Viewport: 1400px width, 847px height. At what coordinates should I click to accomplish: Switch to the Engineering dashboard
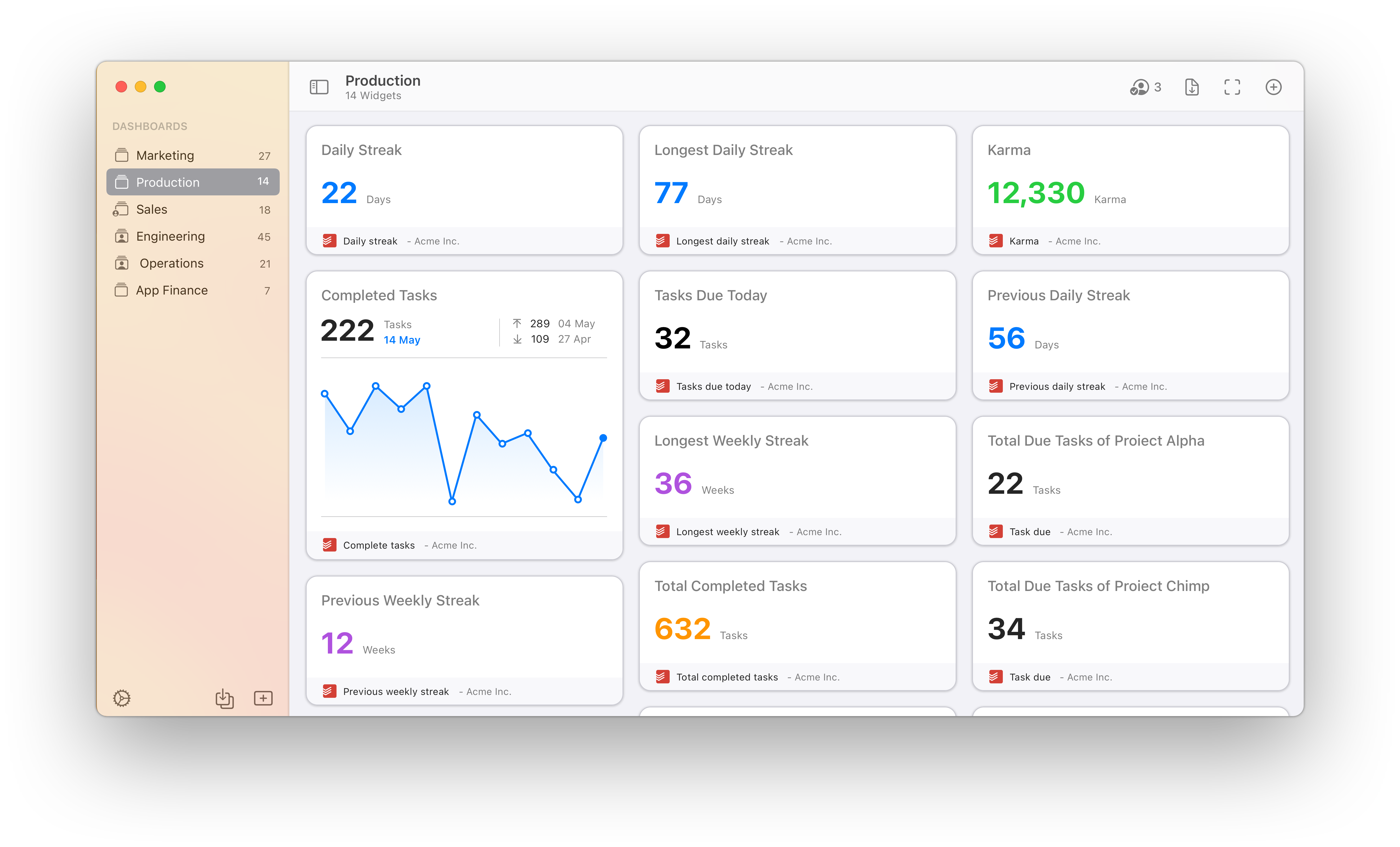point(170,236)
